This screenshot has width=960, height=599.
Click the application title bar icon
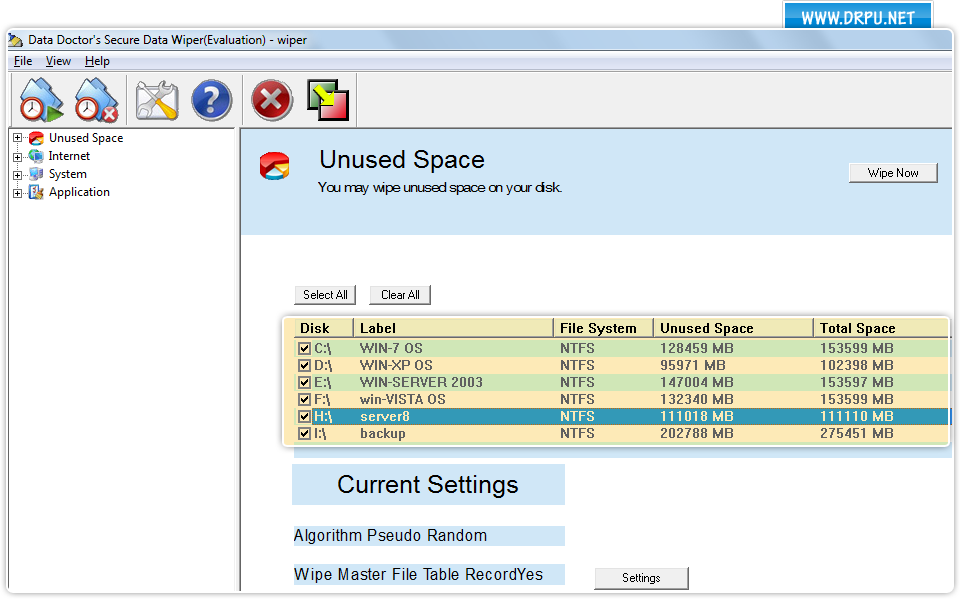pyautogui.click(x=16, y=40)
